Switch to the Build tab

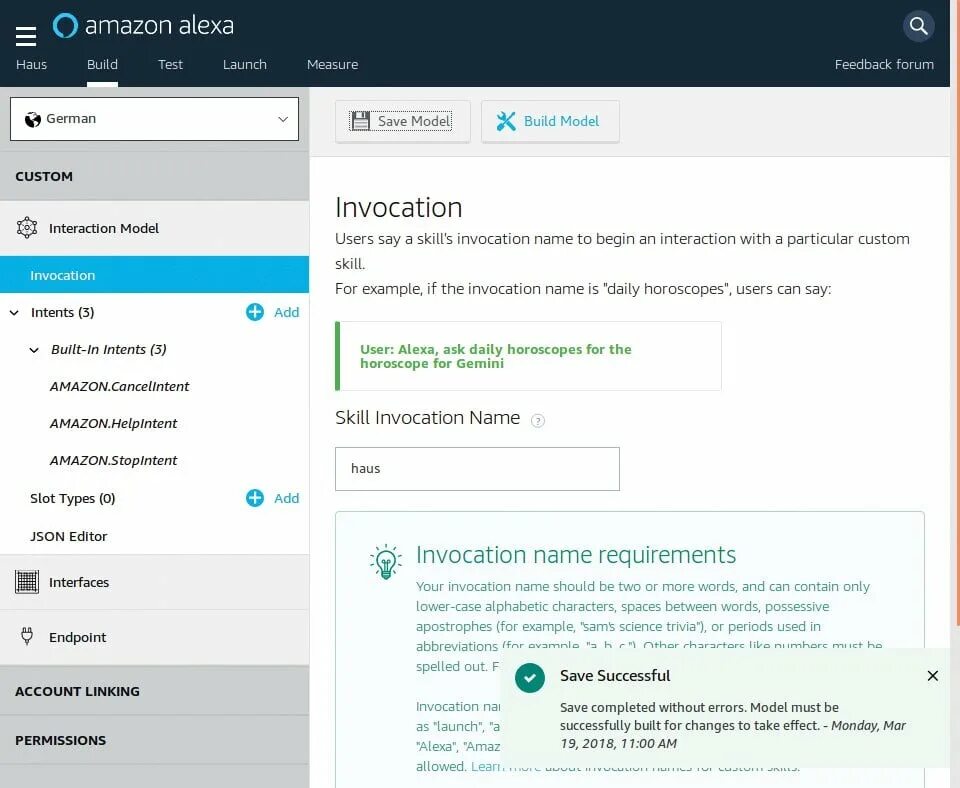point(102,64)
